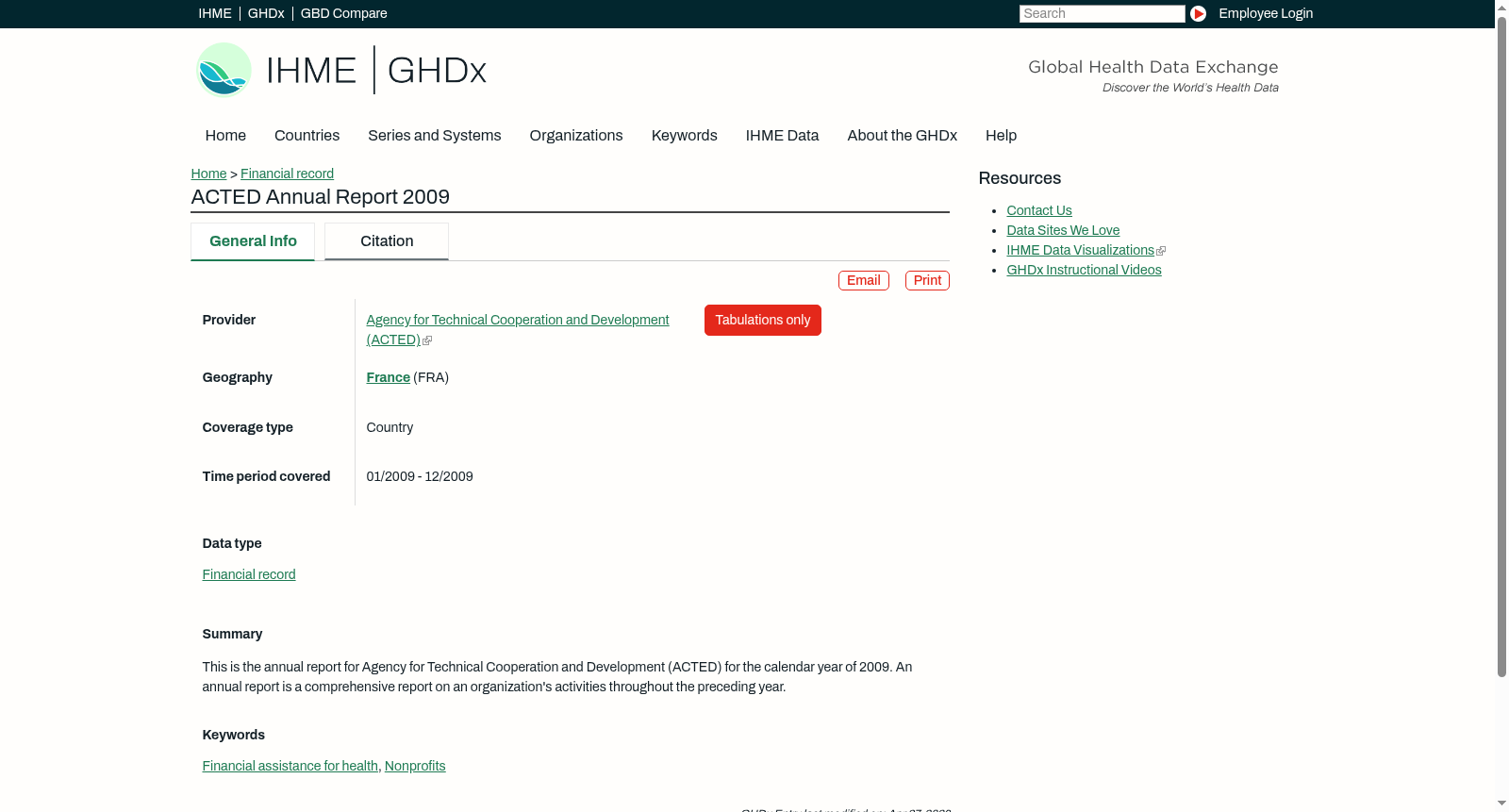Click the scrollbar up arrow
Screen dimensions: 1509x812
click(x=1501, y=8)
